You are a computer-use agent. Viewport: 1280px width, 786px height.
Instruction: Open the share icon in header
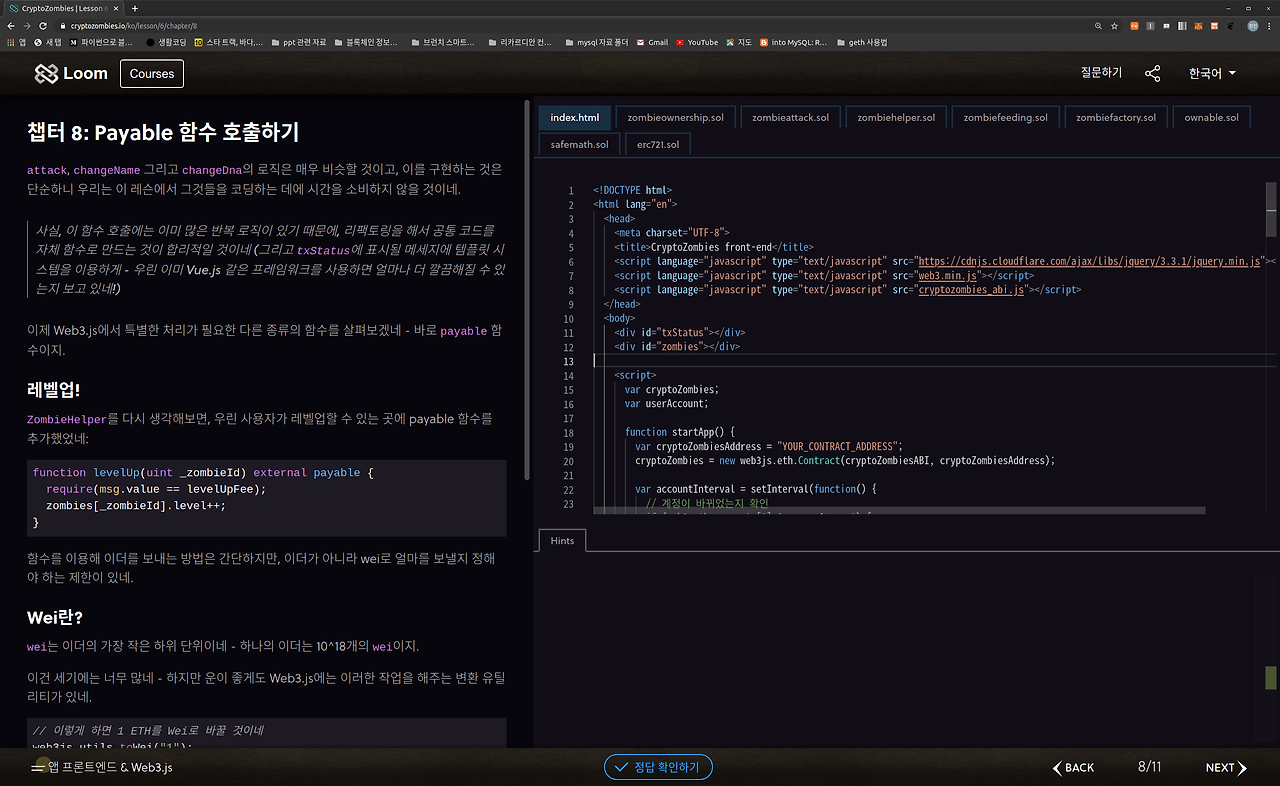(1153, 73)
